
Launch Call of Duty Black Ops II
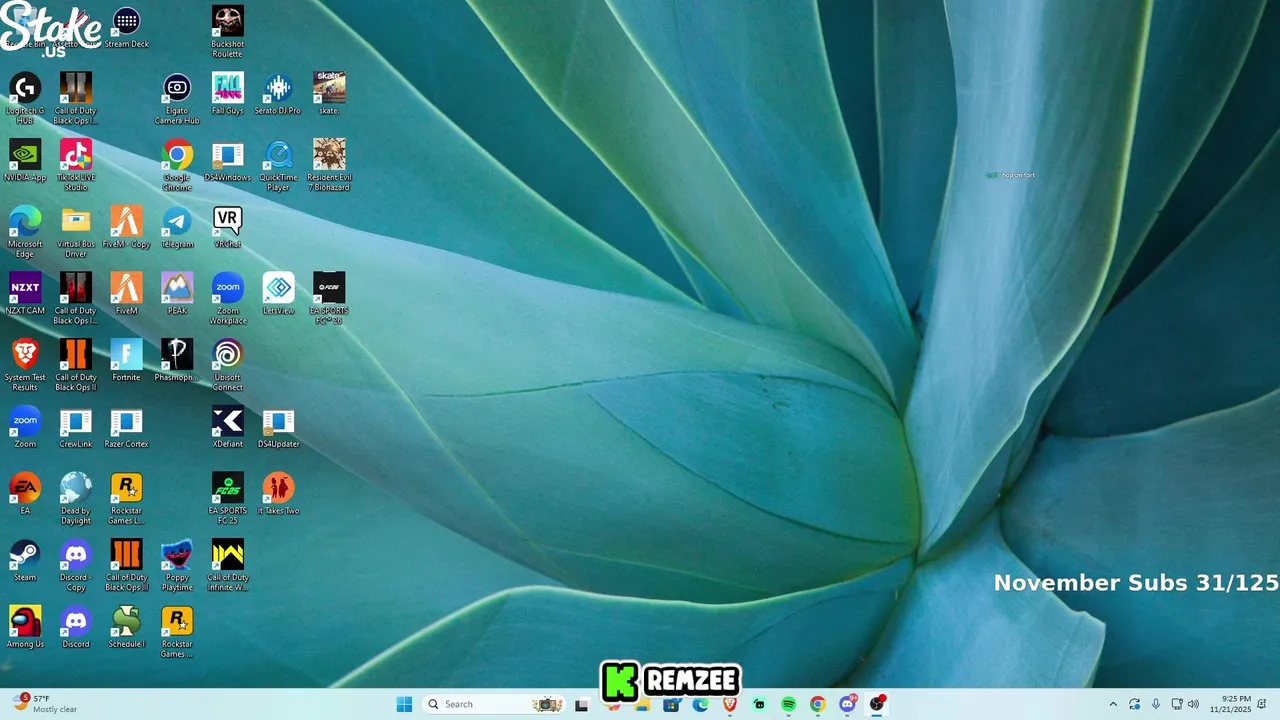(76, 366)
